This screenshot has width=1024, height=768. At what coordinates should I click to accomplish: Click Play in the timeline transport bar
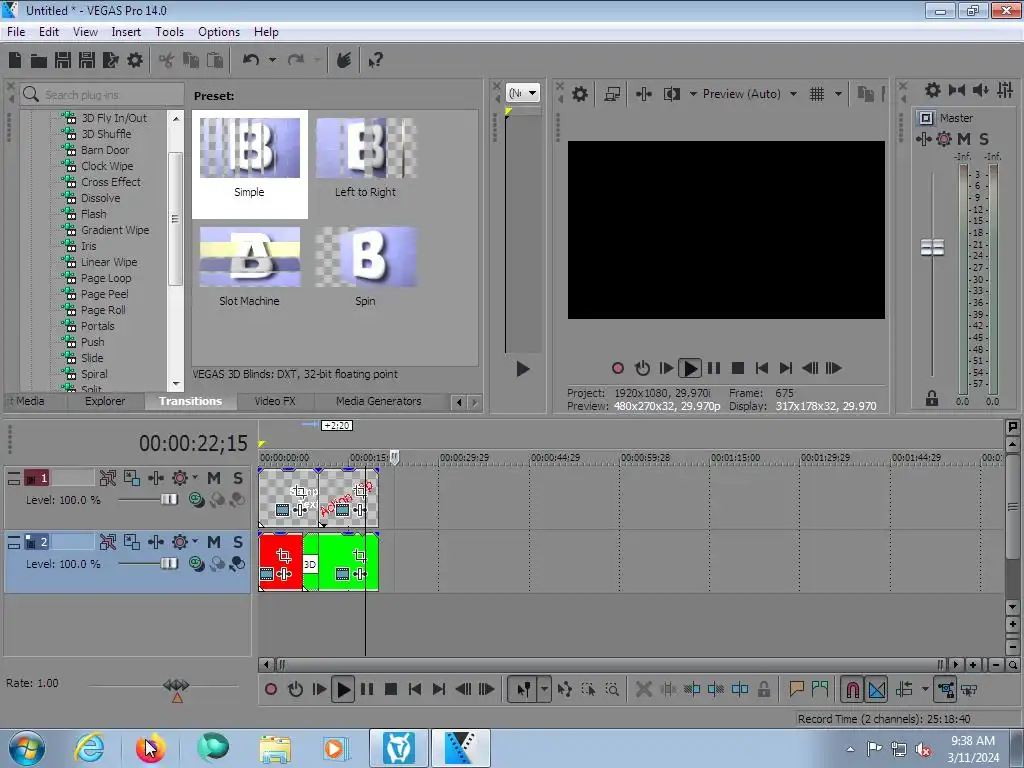(x=343, y=689)
